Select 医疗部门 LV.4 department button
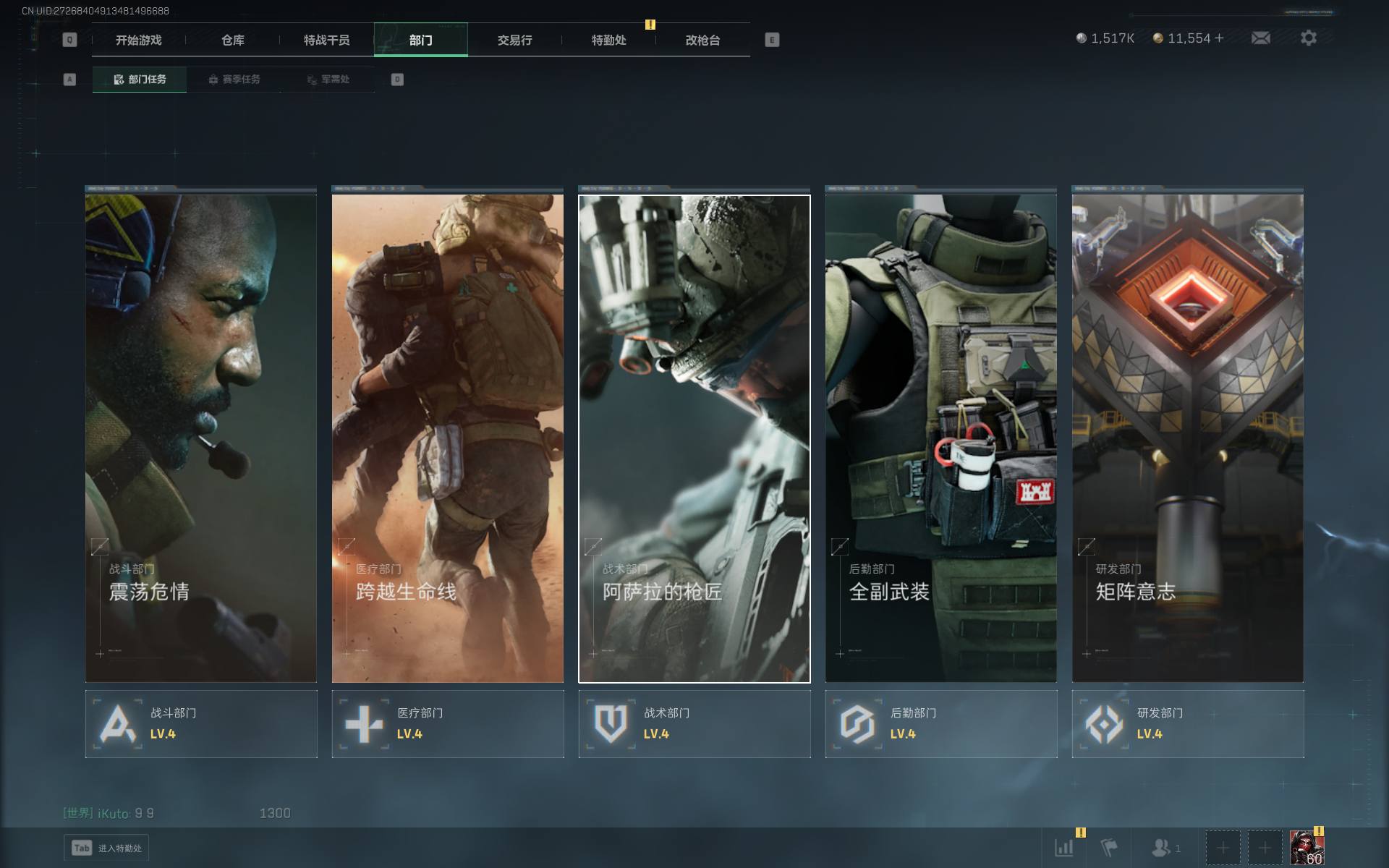1389x868 pixels. click(448, 723)
